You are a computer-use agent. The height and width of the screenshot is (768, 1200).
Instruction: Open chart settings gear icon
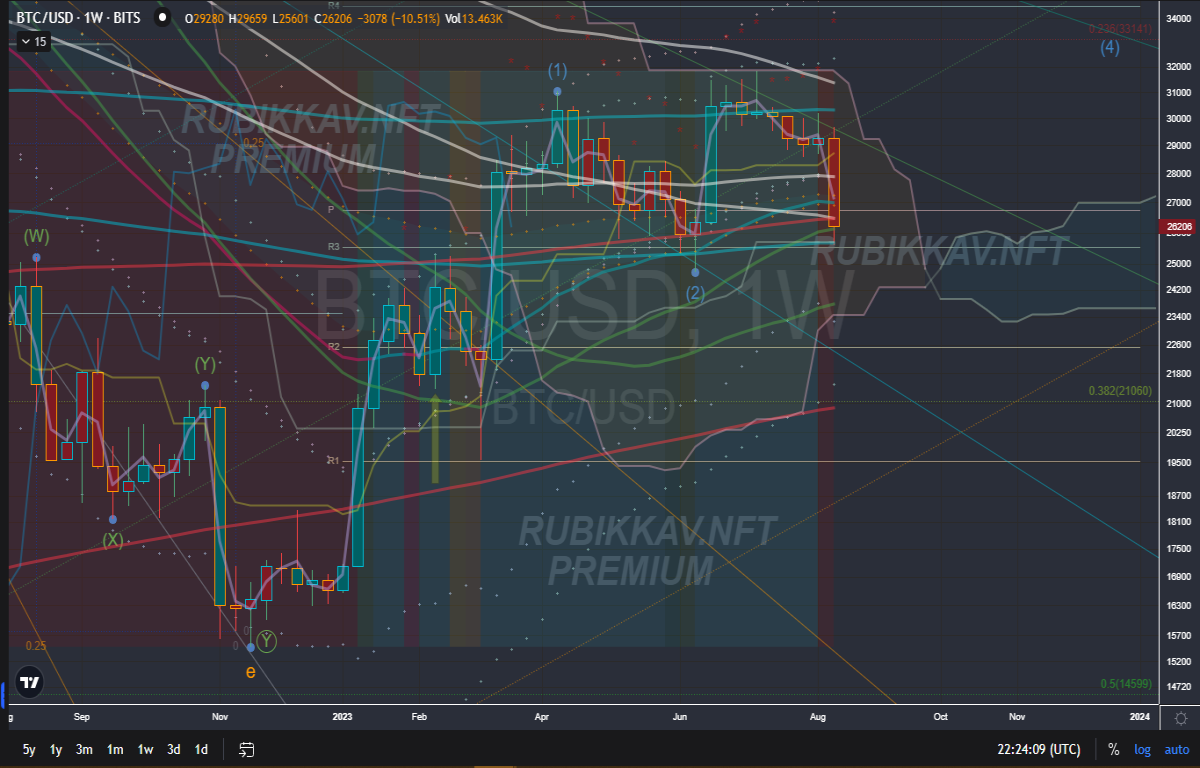pos(1181,717)
